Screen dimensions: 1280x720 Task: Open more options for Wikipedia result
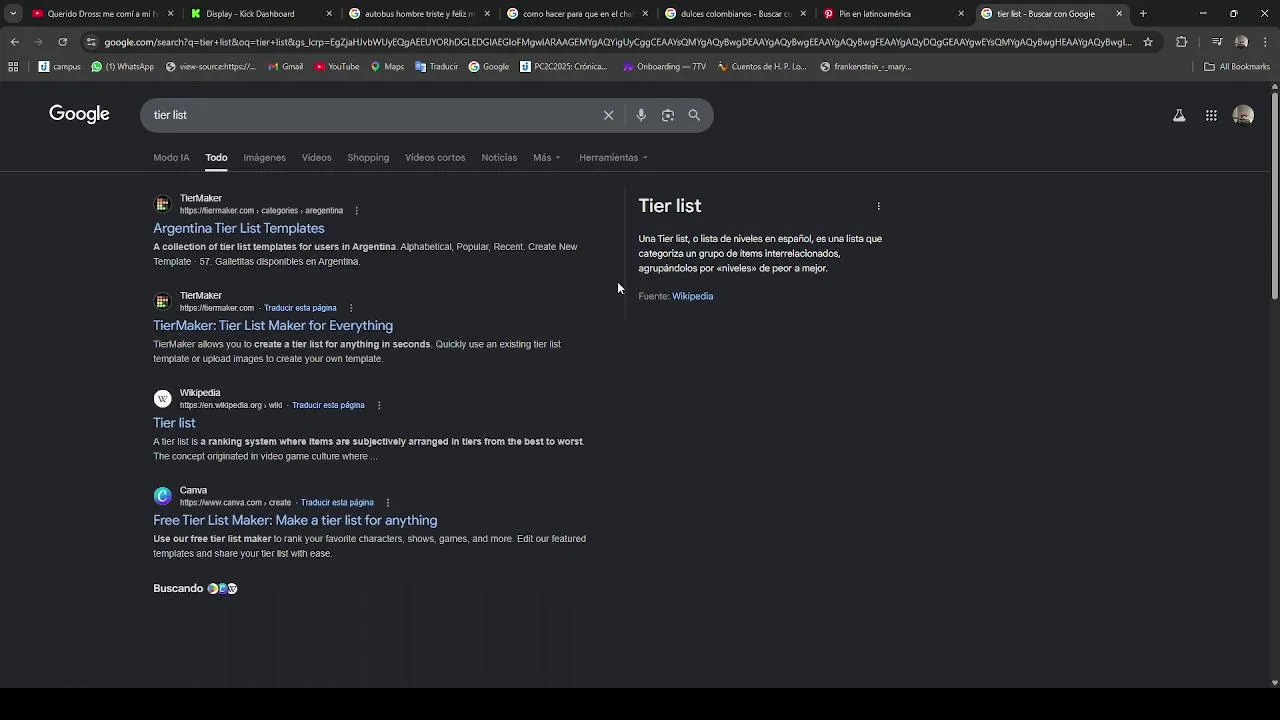click(x=379, y=405)
